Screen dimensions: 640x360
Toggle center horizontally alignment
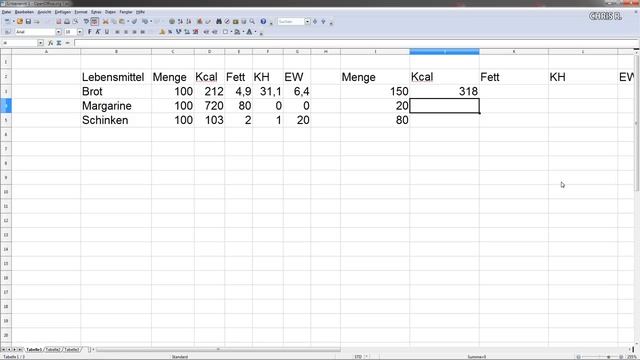[x=126, y=32]
